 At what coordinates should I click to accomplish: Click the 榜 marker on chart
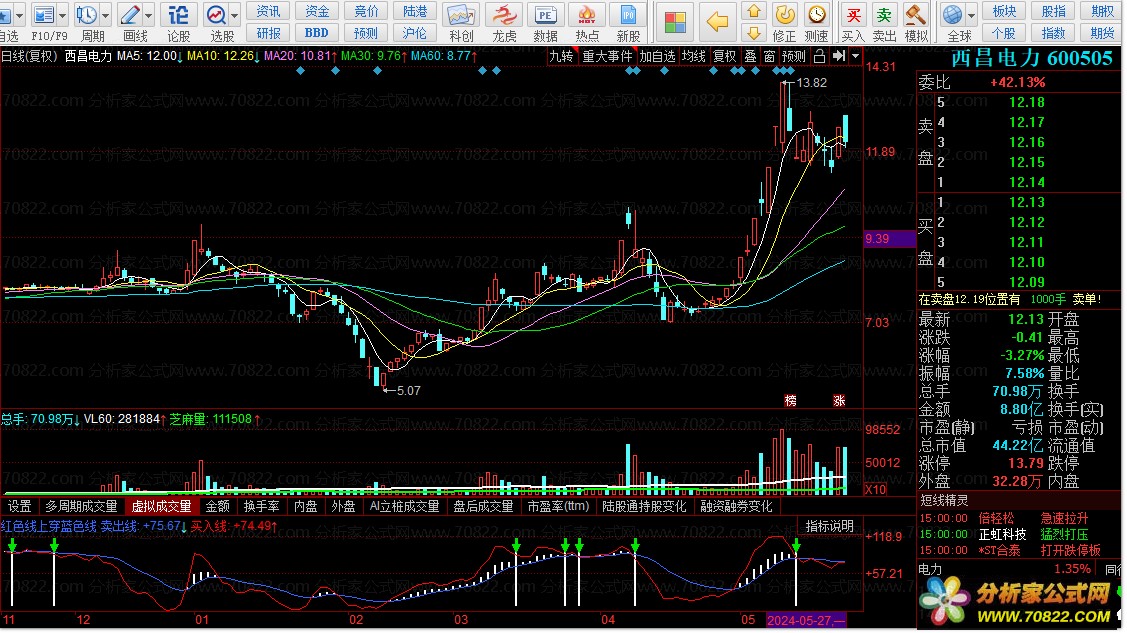coord(791,401)
